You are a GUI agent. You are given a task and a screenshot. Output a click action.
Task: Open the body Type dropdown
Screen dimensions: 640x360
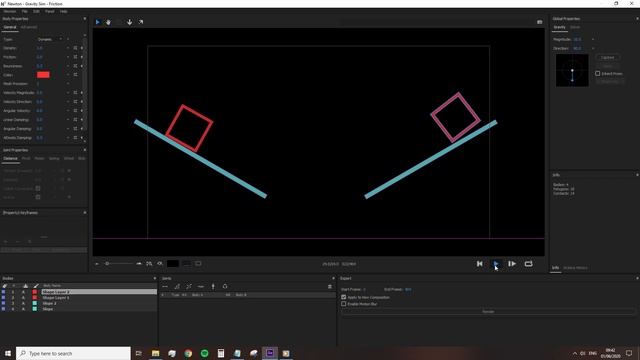click(x=50, y=39)
